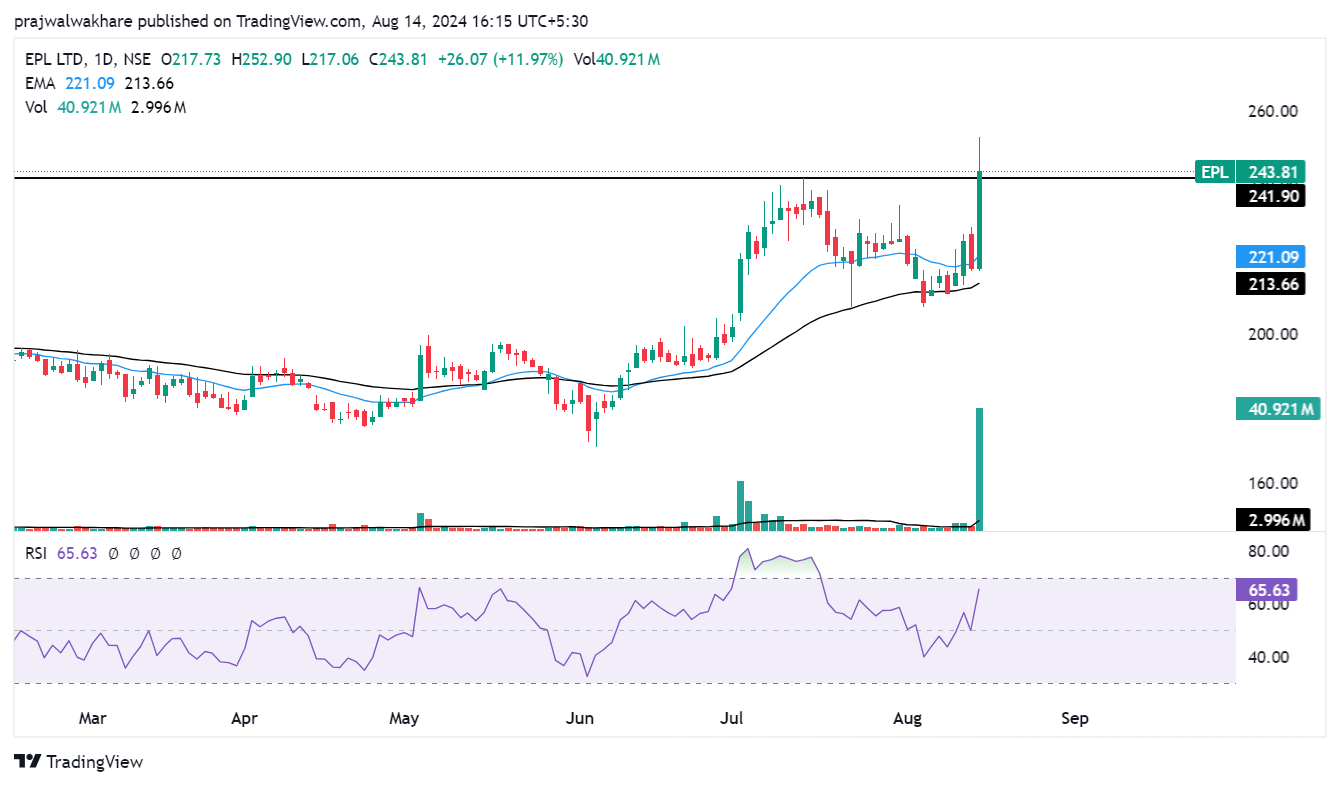Click the volume label 40.921 M on axis
1340x785 pixels.
point(1278,408)
